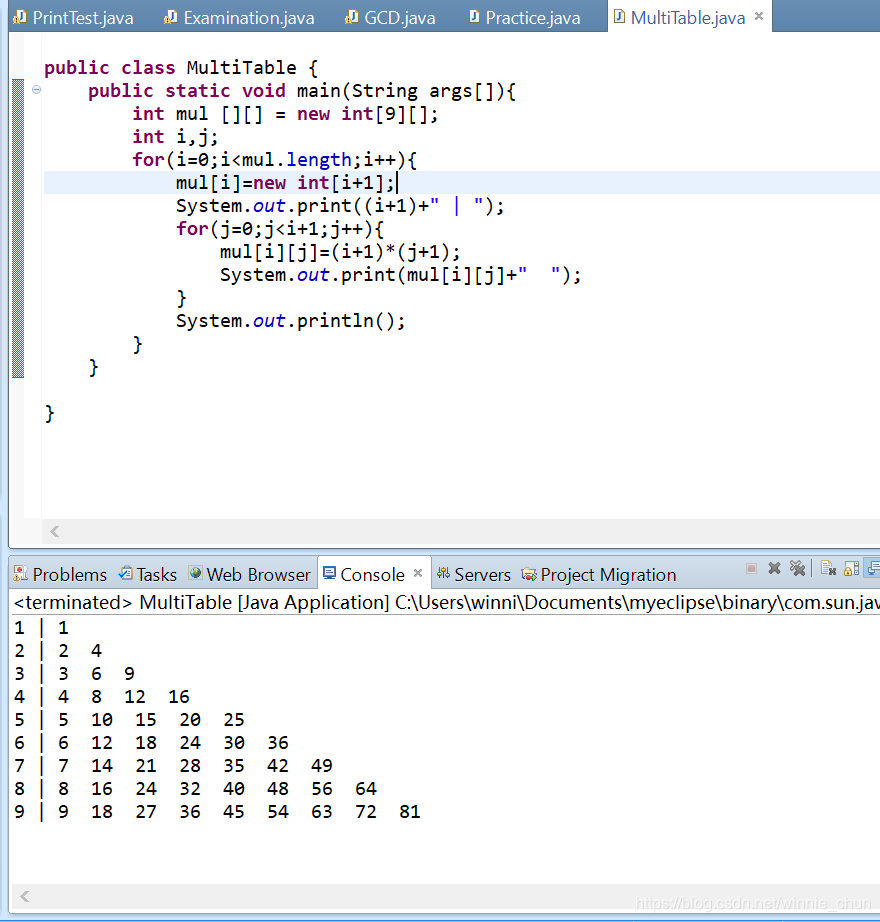Open the Examination.java editor tab

coord(239,18)
